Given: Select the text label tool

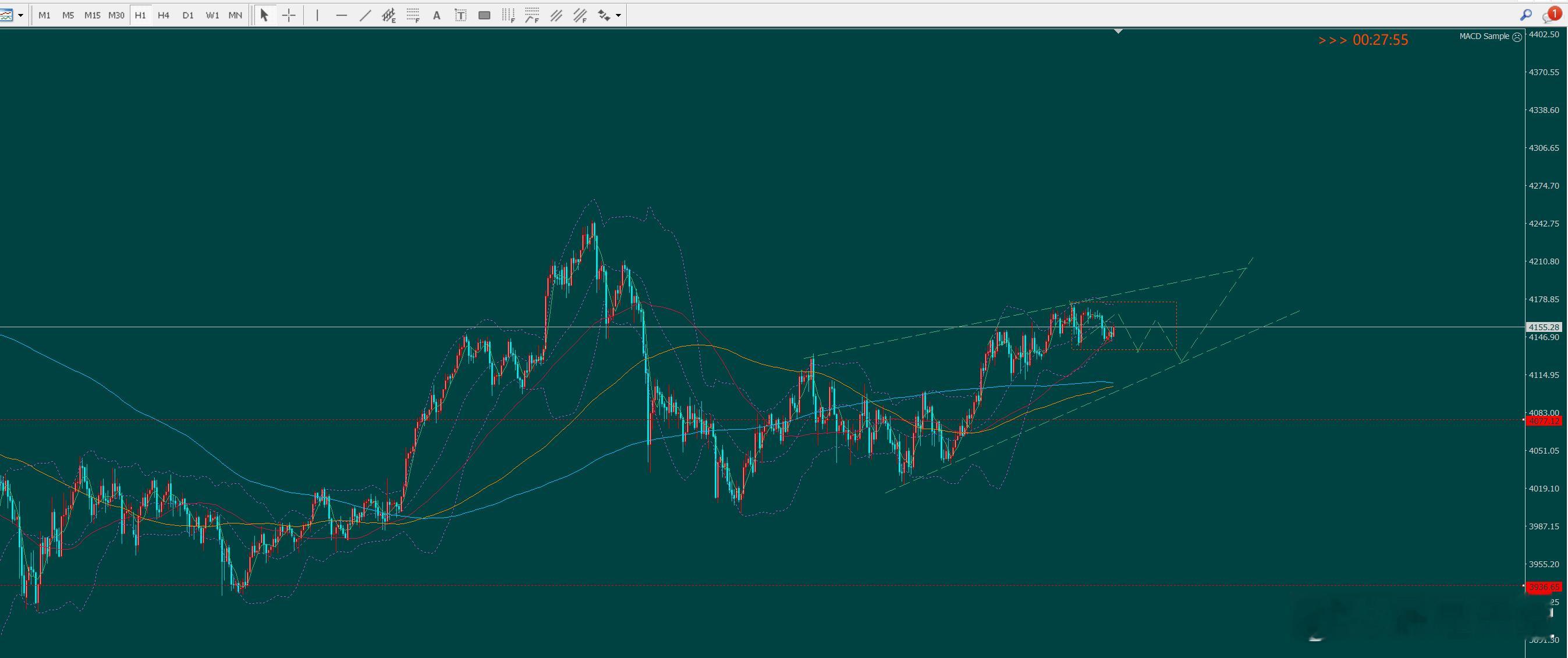Looking at the screenshot, I should 461,15.
